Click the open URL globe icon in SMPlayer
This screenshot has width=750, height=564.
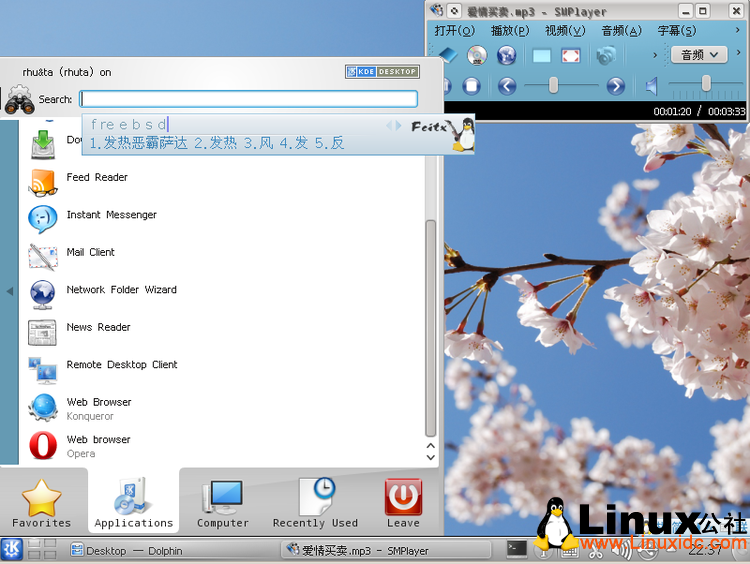click(x=507, y=56)
